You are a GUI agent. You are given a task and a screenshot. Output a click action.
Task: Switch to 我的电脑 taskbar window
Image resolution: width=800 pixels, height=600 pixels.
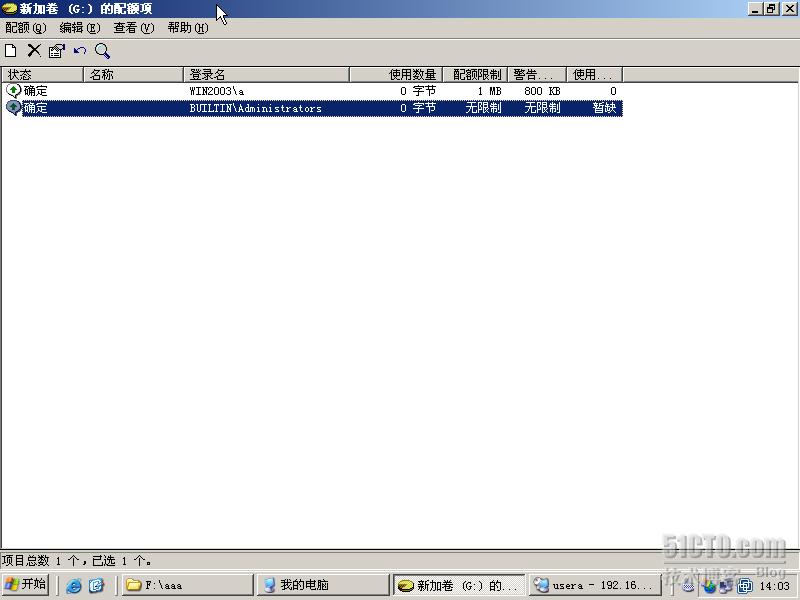323,585
